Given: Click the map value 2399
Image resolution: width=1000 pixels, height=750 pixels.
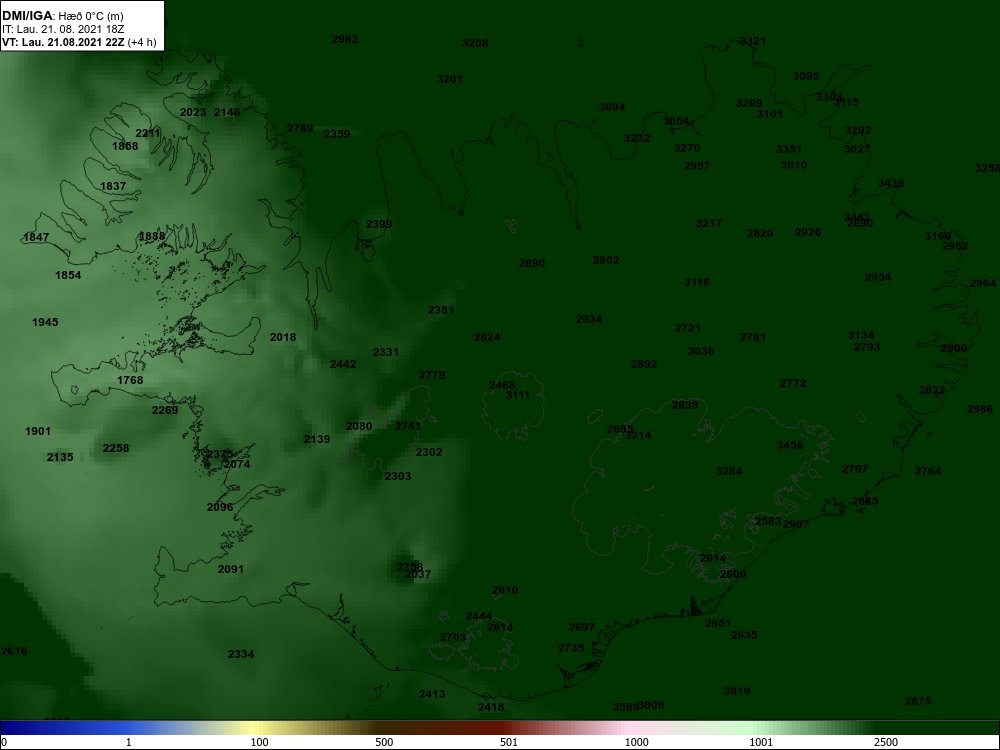Looking at the screenshot, I should 379,224.
